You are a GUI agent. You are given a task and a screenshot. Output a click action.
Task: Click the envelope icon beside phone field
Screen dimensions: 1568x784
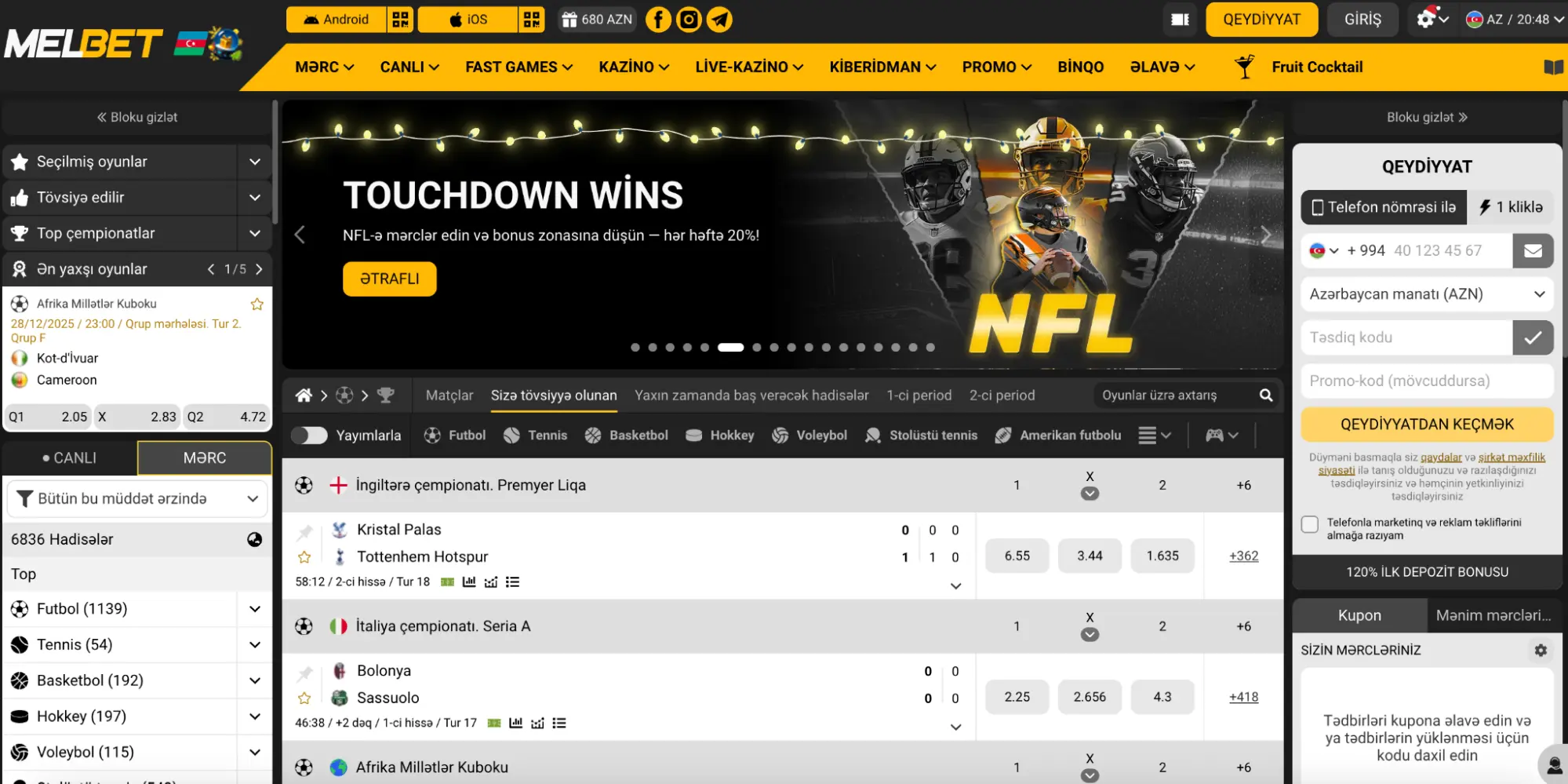click(1533, 251)
